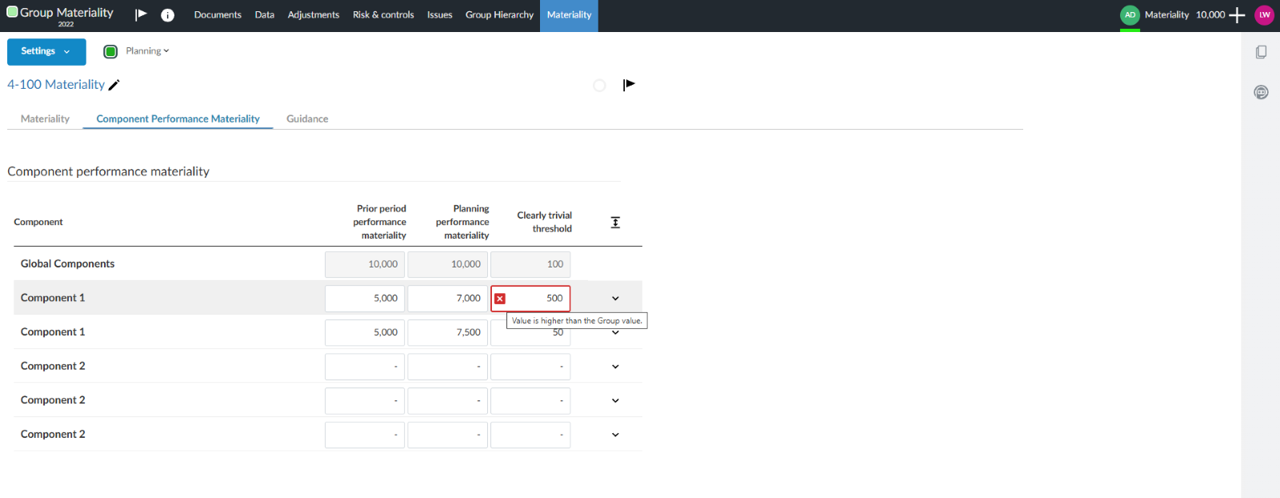Click the collapse rows icon in table header
The width and height of the screenshot is (1280, 498).
[x=615, y=222]
